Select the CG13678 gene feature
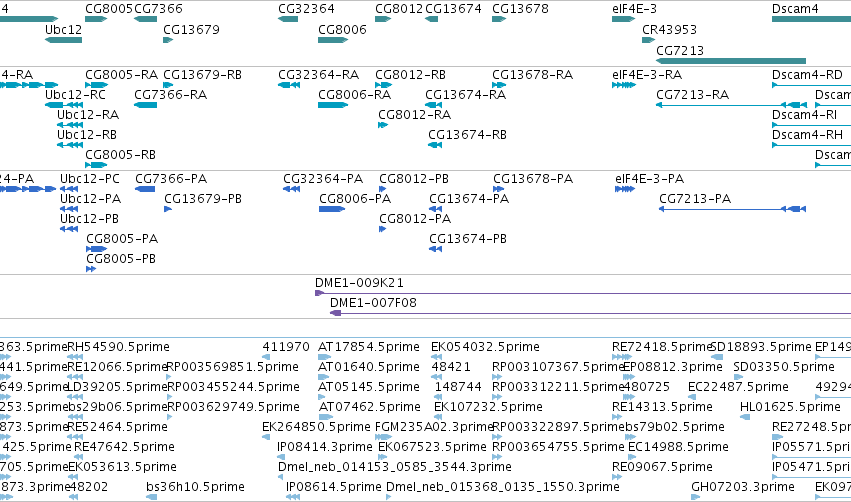The width and height of the screenshot is (851, 502). 499,19
